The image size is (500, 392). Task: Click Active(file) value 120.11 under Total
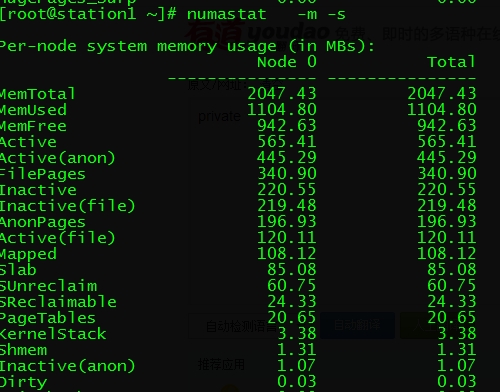click(x=447, y=238)
